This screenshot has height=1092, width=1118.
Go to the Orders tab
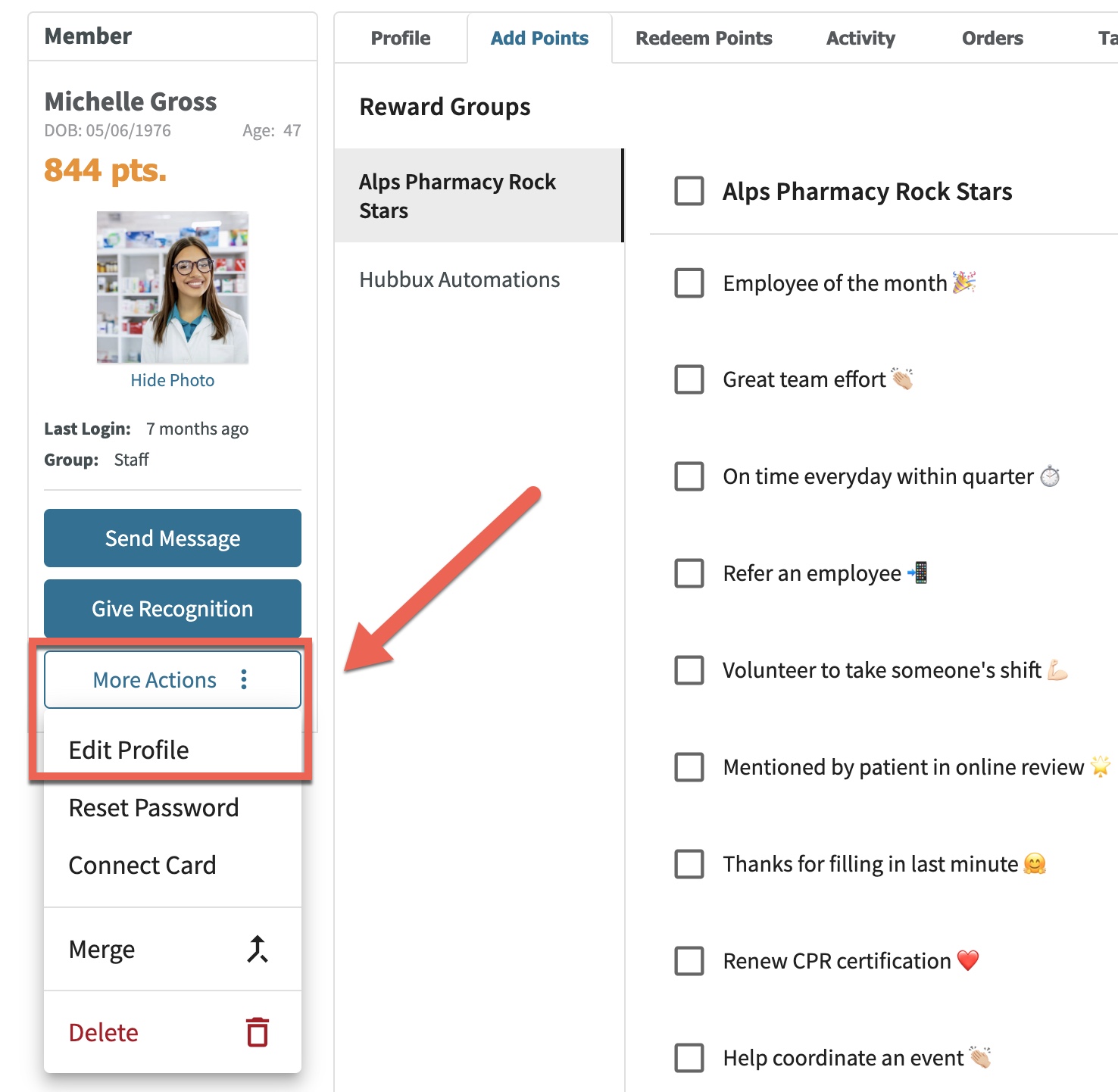[x=992, y=38]
